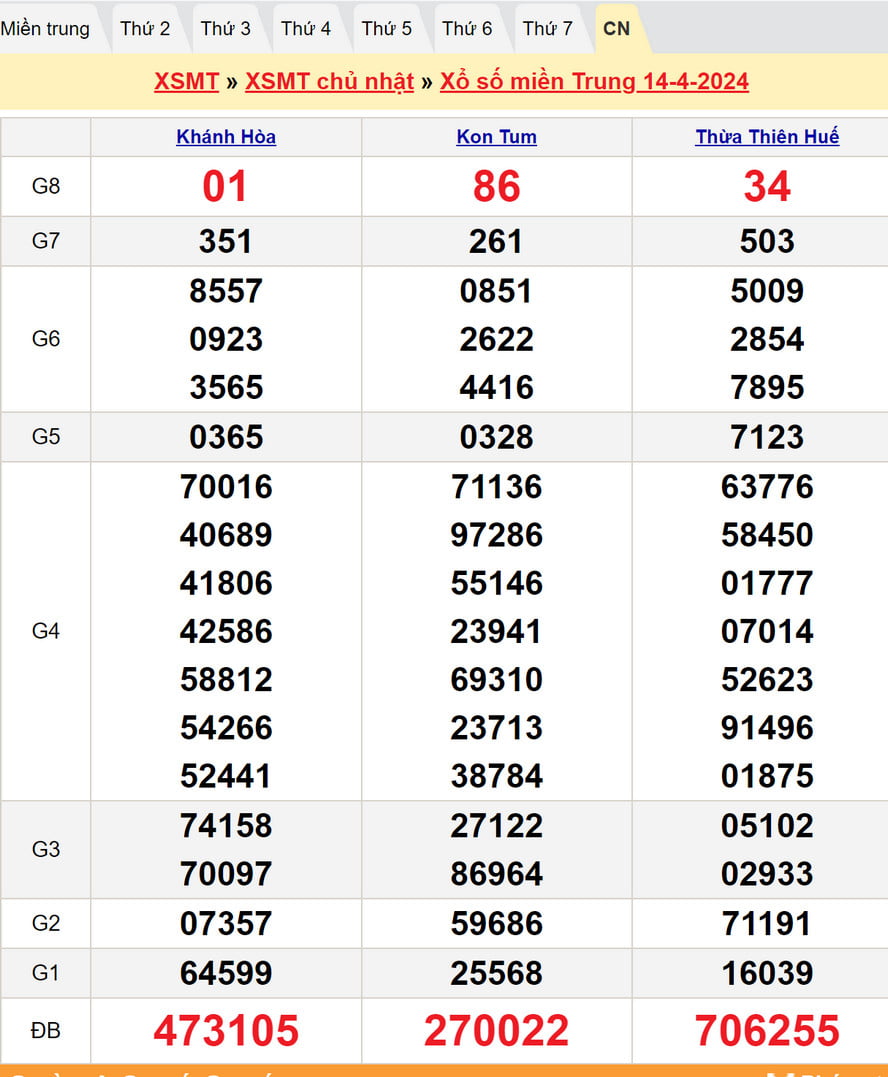Open the Thứ 5 results tab
This screenshot has width=888, height=1077.
coord(386,29)
